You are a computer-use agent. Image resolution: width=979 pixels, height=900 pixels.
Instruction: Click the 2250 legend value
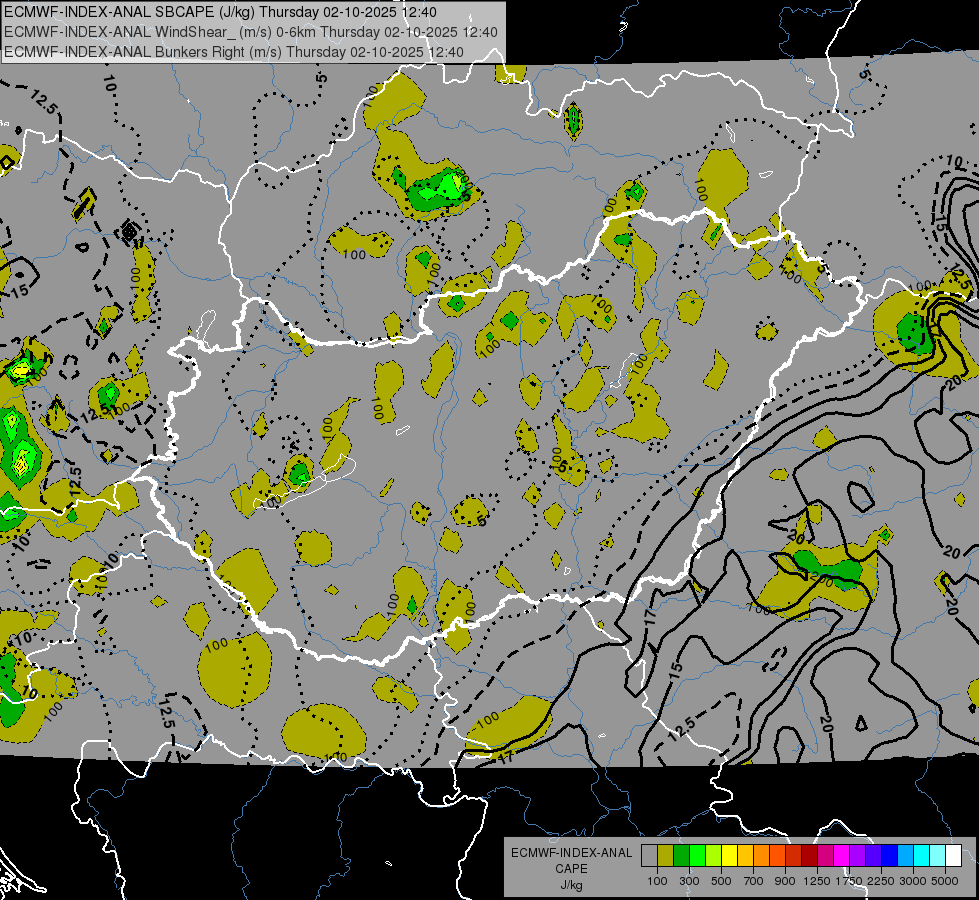(880, 881)
